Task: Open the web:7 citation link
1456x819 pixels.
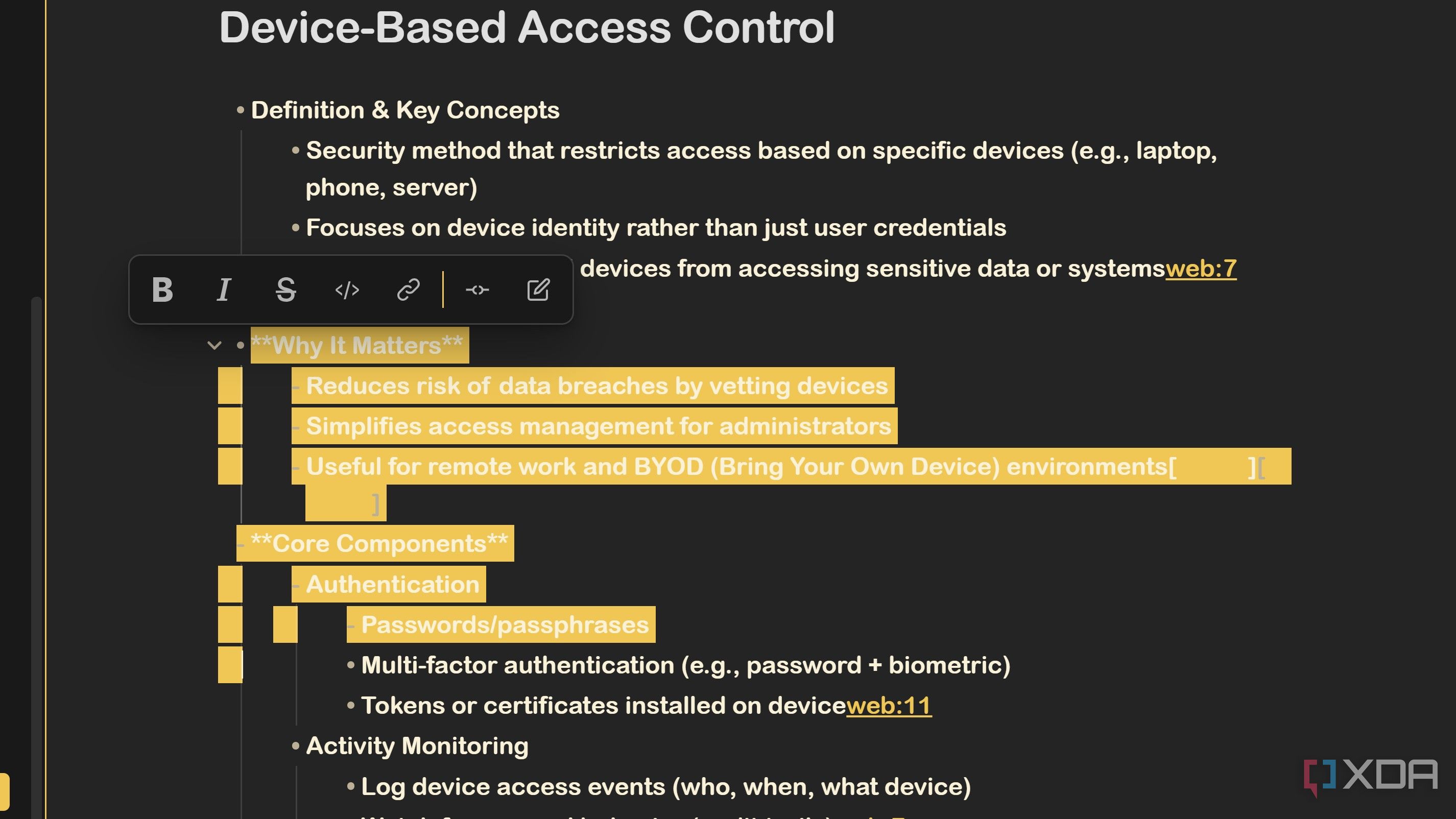Action: (1201, 269)
